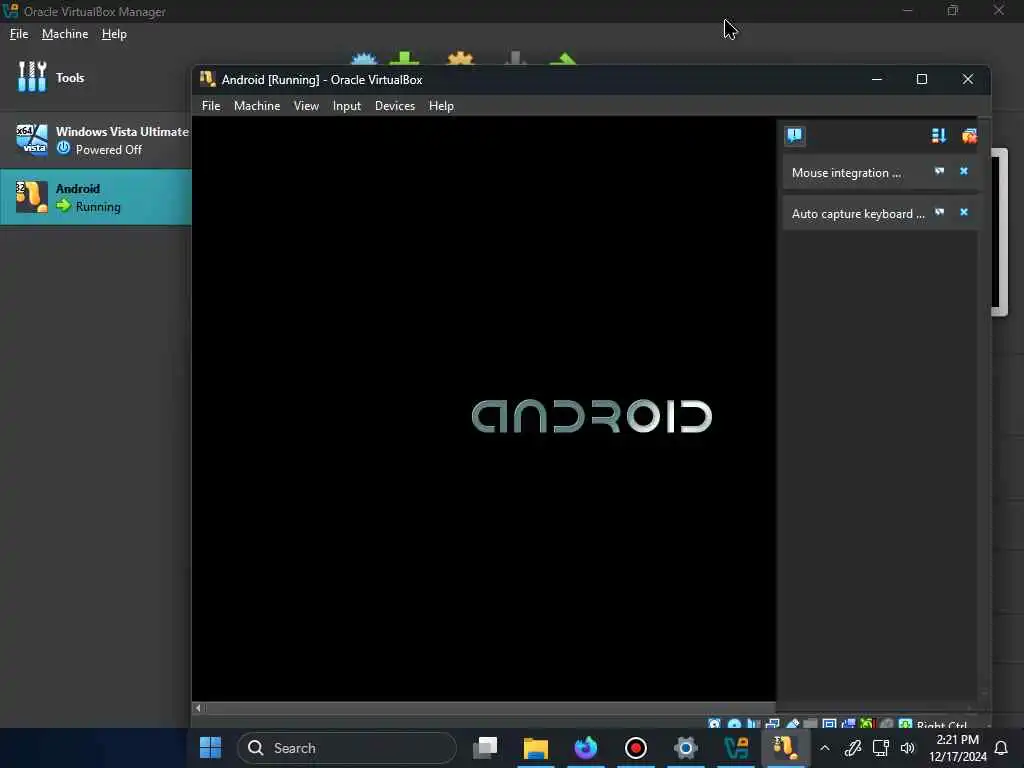Click the Windows Vista x64 VM icon
Viewport: 1024px width, 768px height.
32,139
